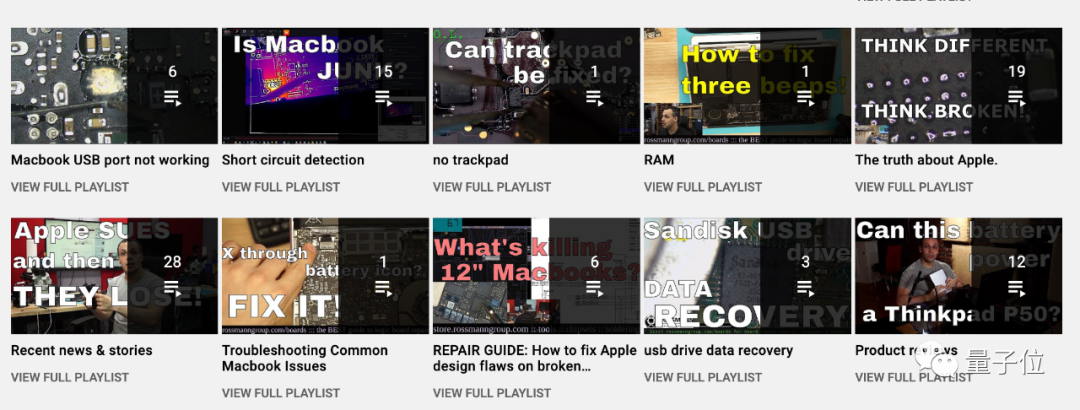The width and height of the screenshot is (1080, 410).
Task: Open the 'X through battery icon? FIX IT!' thumbnail
Action: tap(325, 276)
